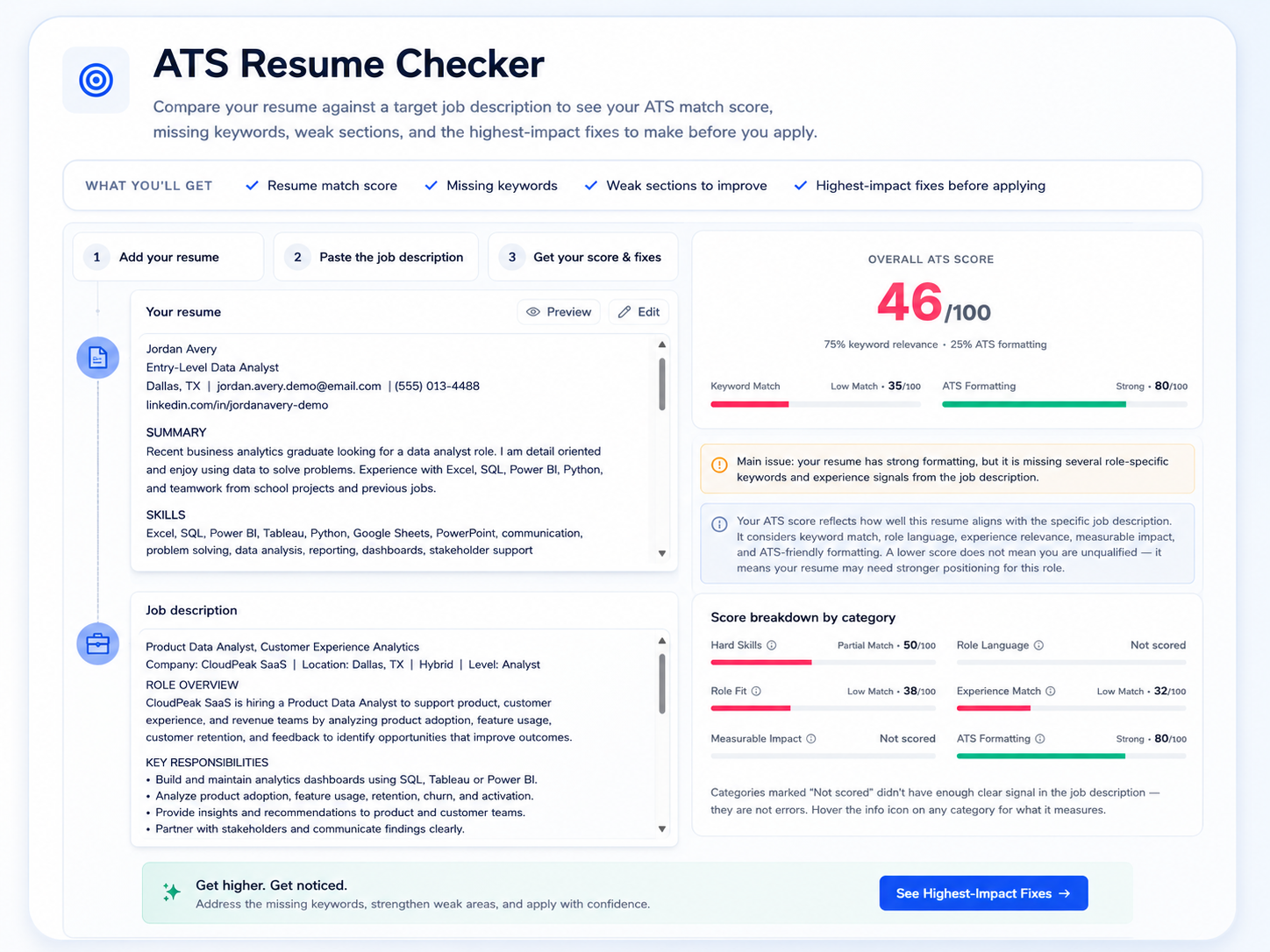
Task: Click the resume box scroll down arrow
Action: [x=662, y=553]
